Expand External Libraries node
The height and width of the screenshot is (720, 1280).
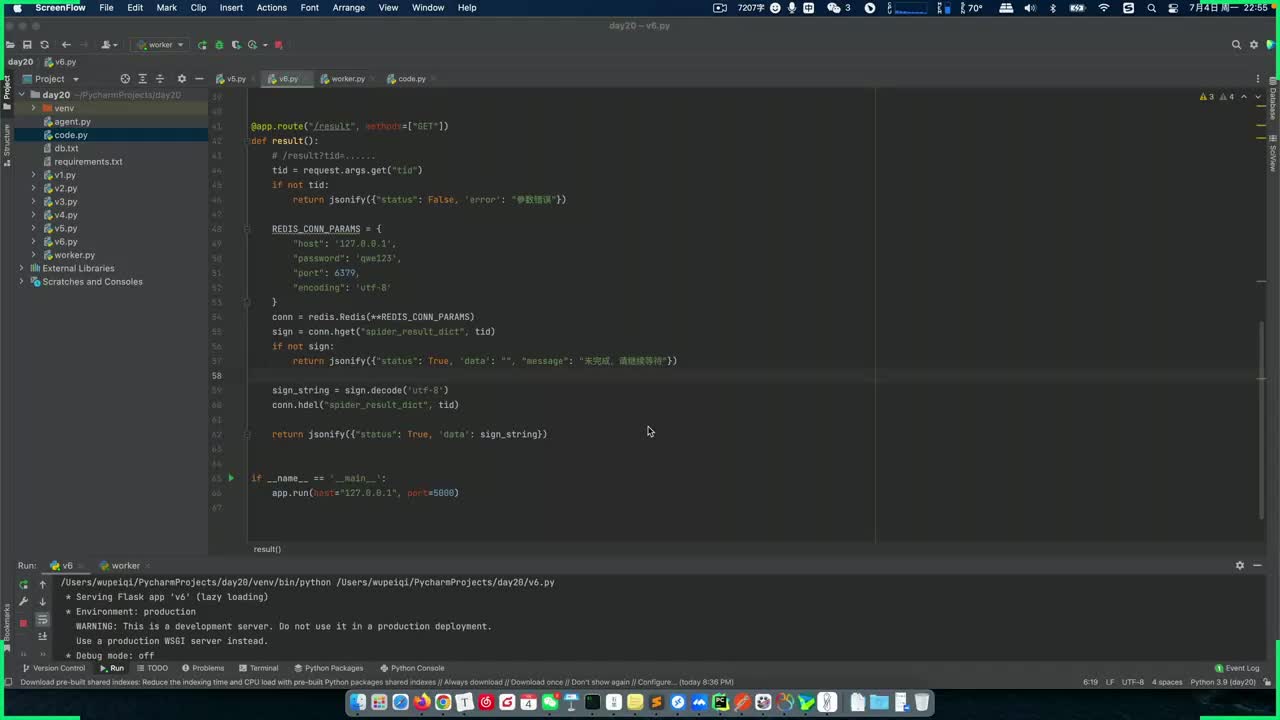coord(21,268)
